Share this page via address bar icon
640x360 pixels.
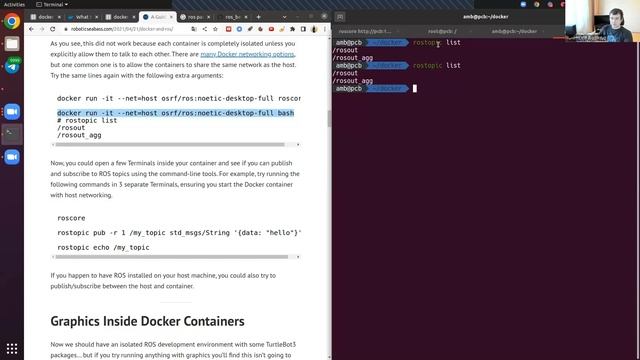coord(204,29)
